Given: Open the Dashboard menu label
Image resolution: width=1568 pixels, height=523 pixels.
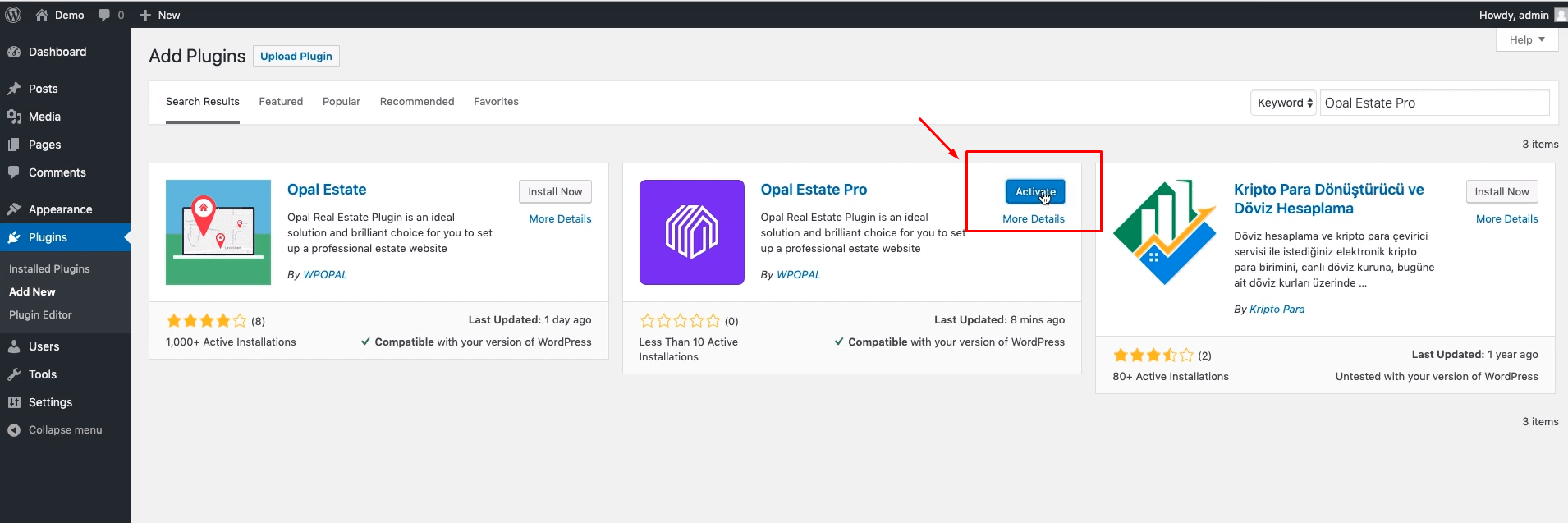Looking at the screenshot, I should (x=57, y=52).
